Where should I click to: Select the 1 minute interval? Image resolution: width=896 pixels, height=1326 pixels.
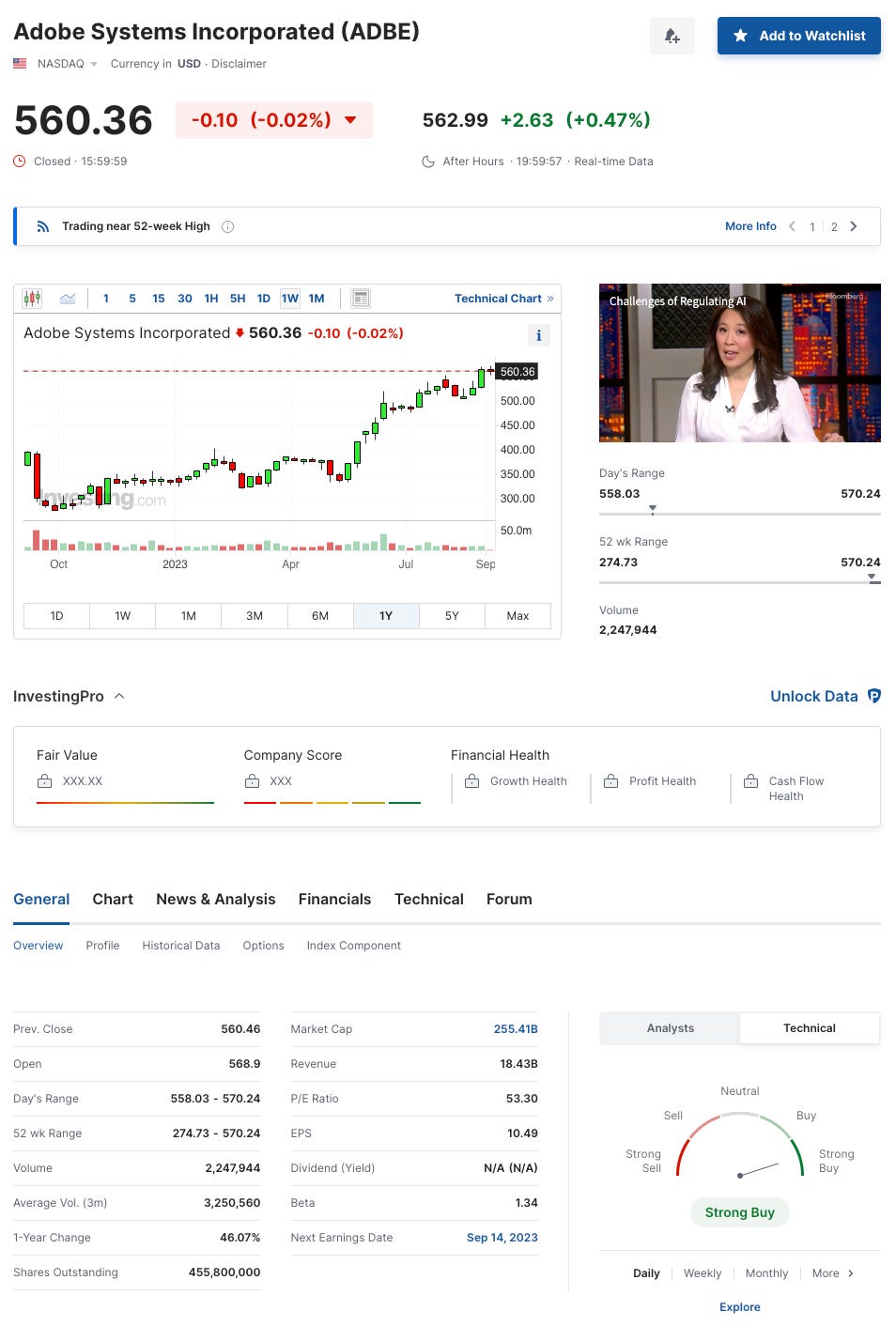[x=106, y=299]
